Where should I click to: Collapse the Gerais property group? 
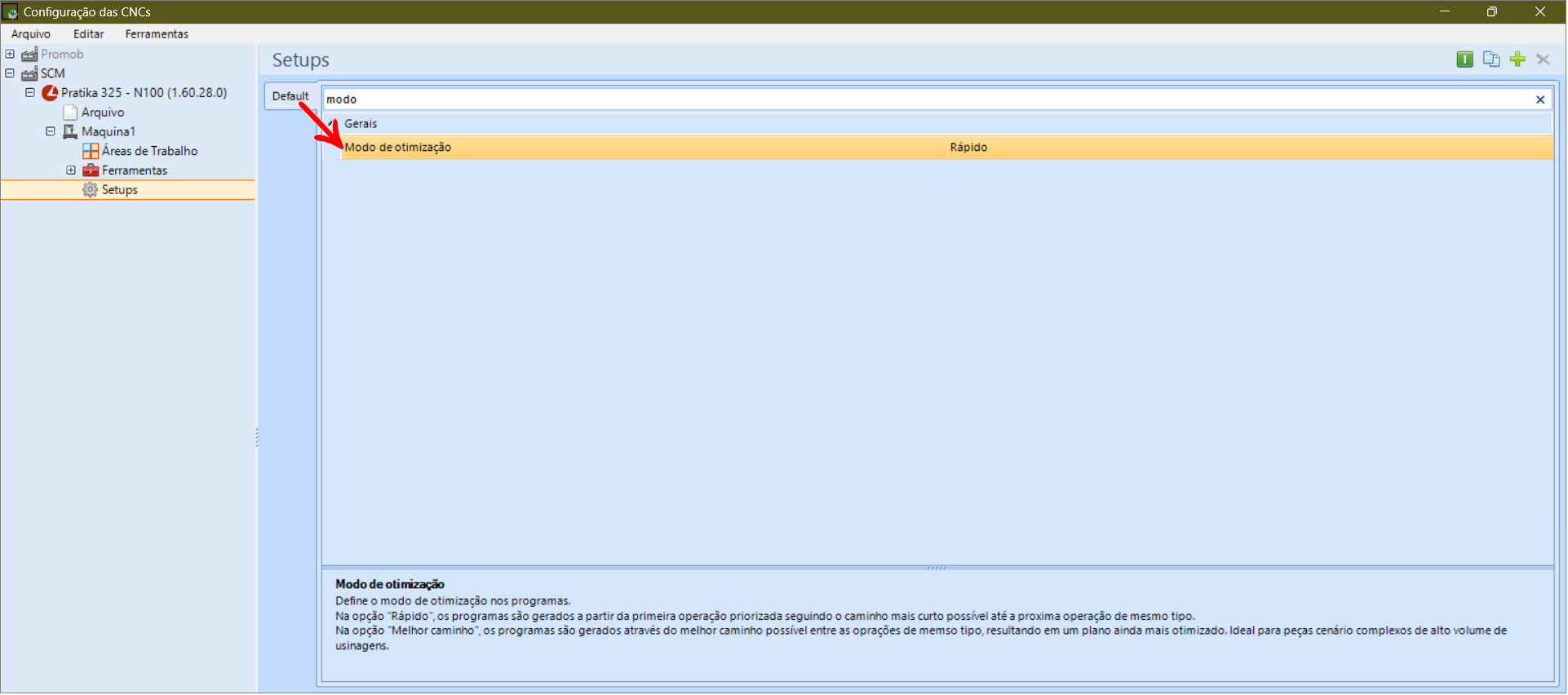[332, 124]
